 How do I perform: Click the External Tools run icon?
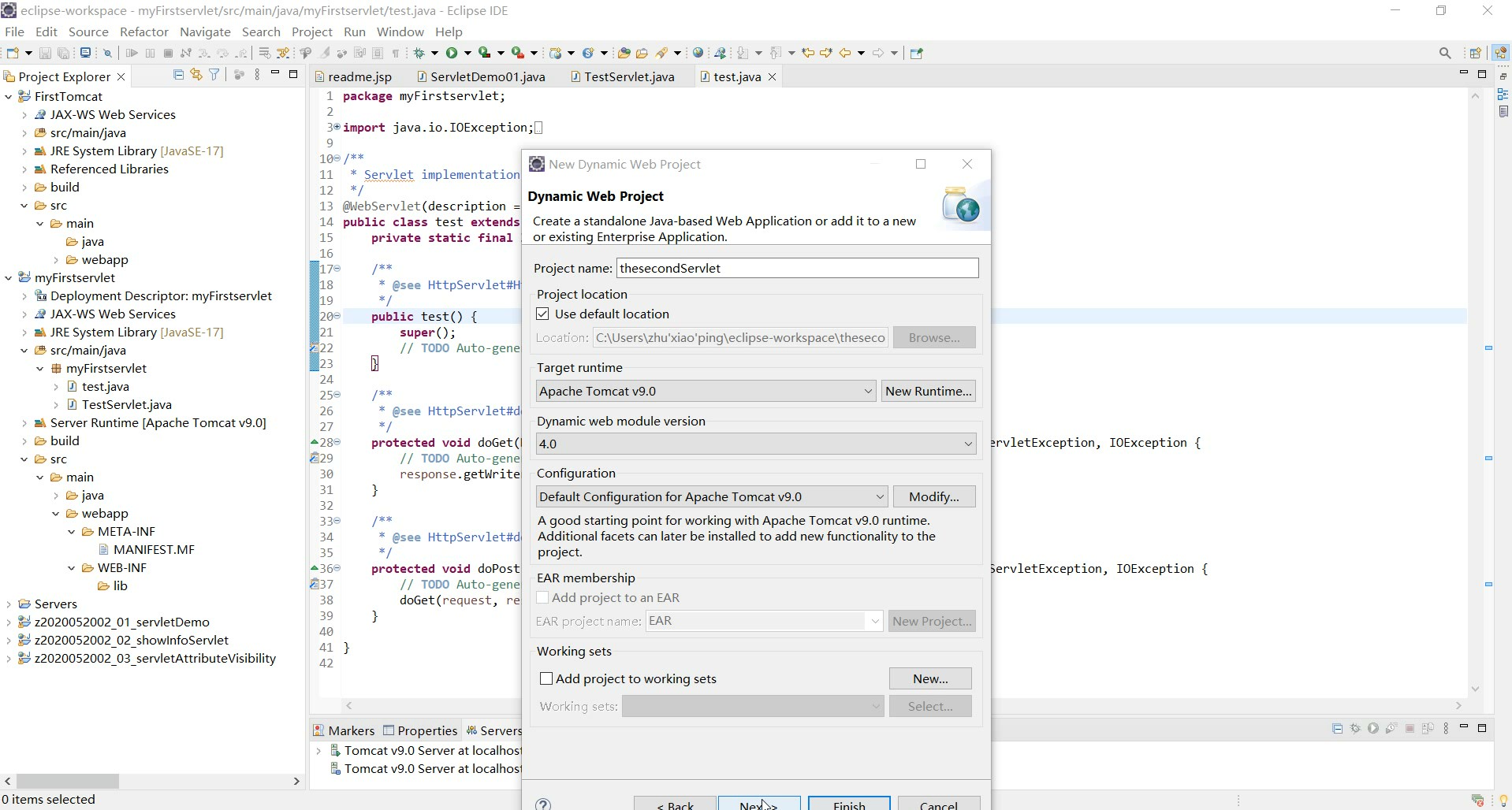point(518,53)
